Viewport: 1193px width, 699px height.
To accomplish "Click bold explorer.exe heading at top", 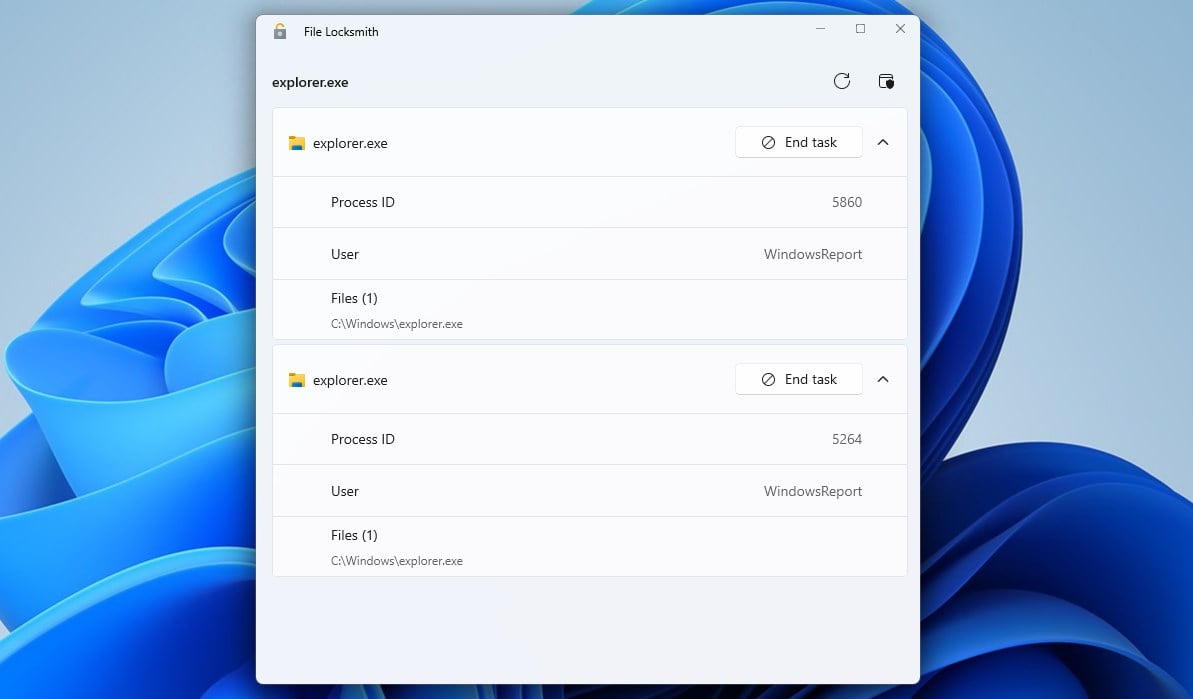I will [310, 82].
